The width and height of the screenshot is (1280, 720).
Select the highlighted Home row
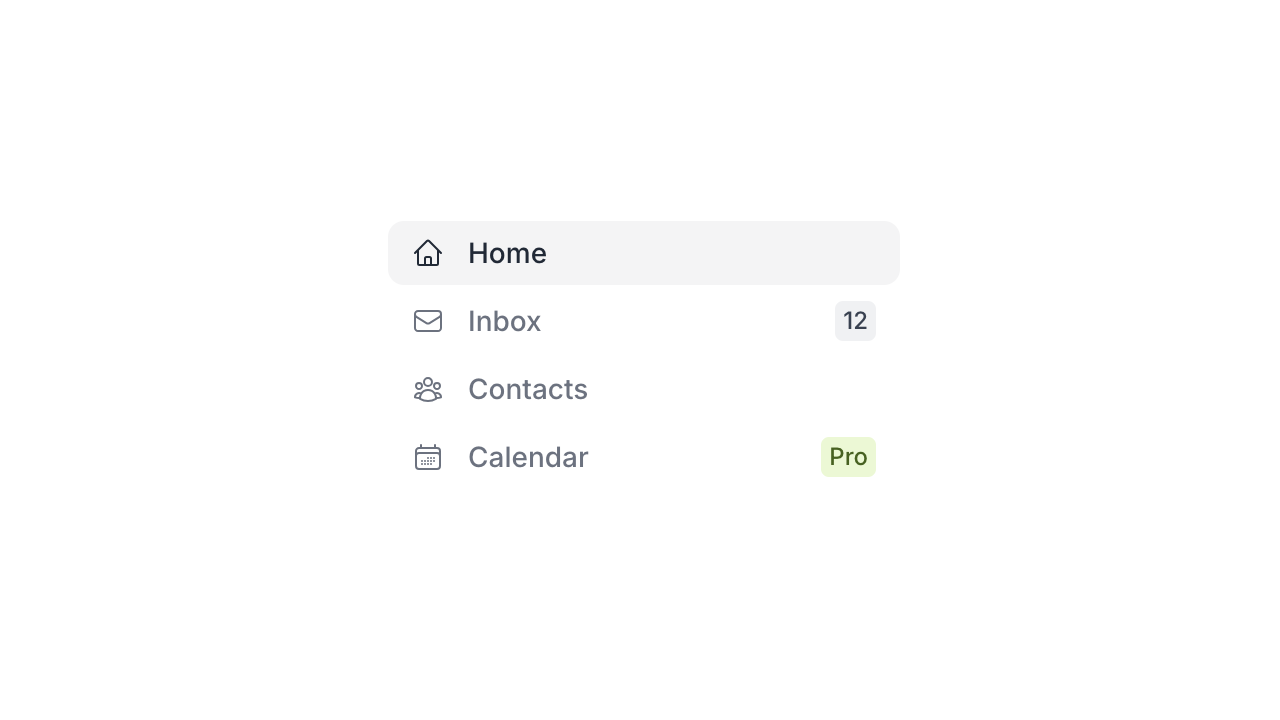click(644, 253)
